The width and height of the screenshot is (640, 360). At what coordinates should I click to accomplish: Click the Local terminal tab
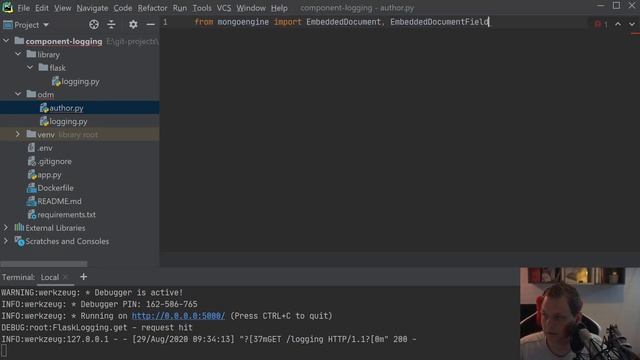click(x=50, y=277)
